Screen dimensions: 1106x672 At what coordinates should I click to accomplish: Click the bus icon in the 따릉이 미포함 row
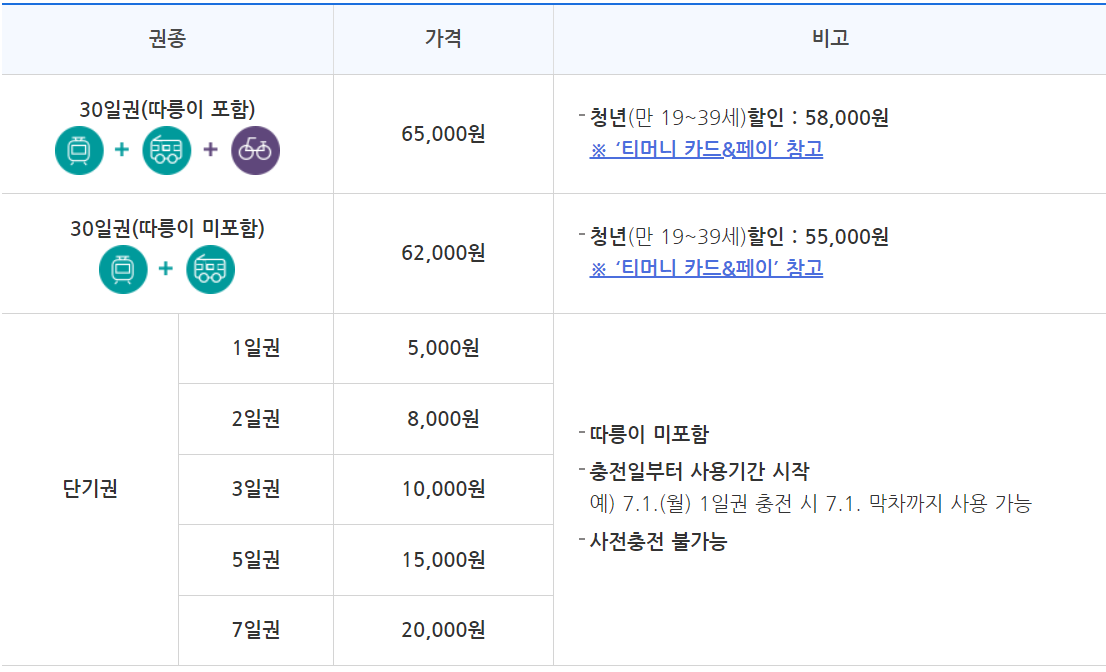[210, 269]
